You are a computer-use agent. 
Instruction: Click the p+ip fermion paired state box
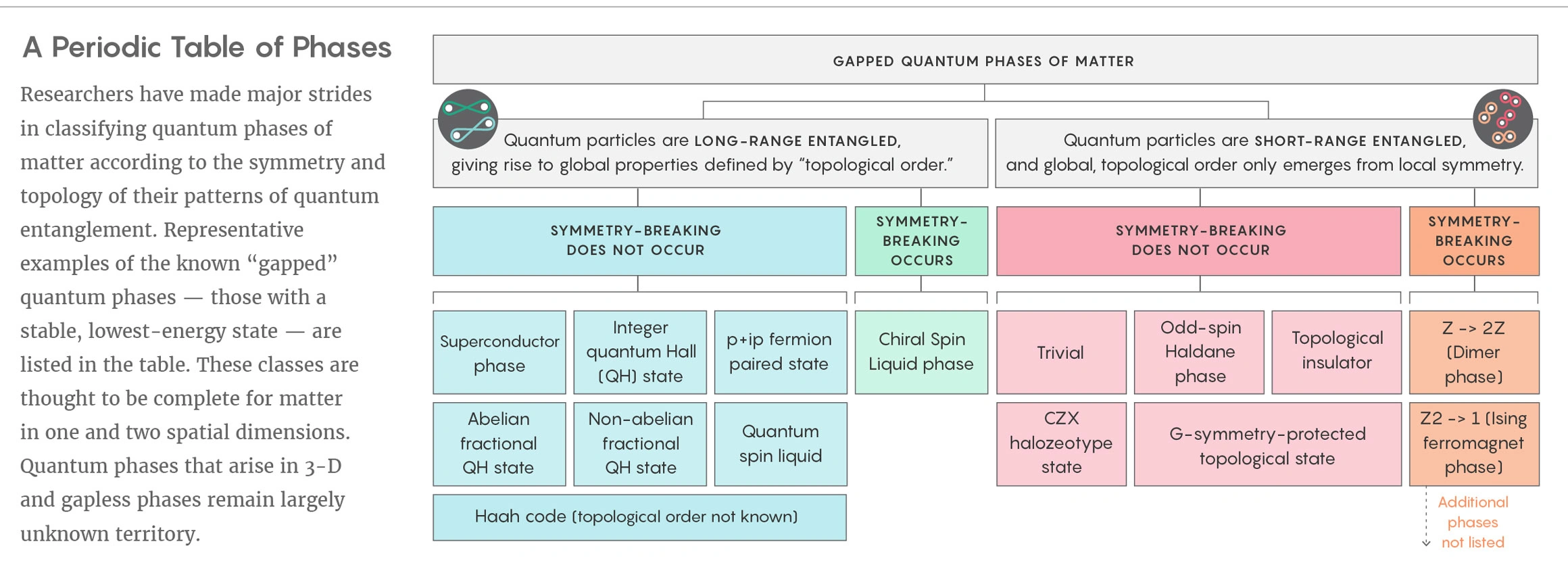[780, 353]
